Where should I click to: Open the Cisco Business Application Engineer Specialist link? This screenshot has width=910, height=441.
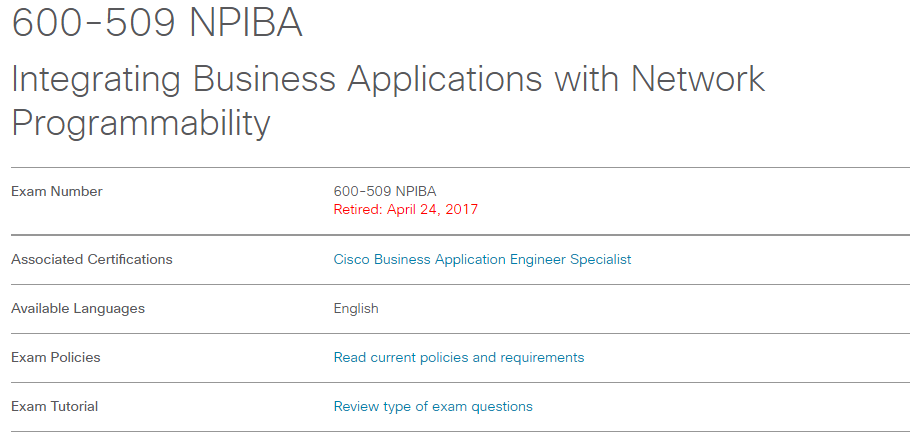482,259
